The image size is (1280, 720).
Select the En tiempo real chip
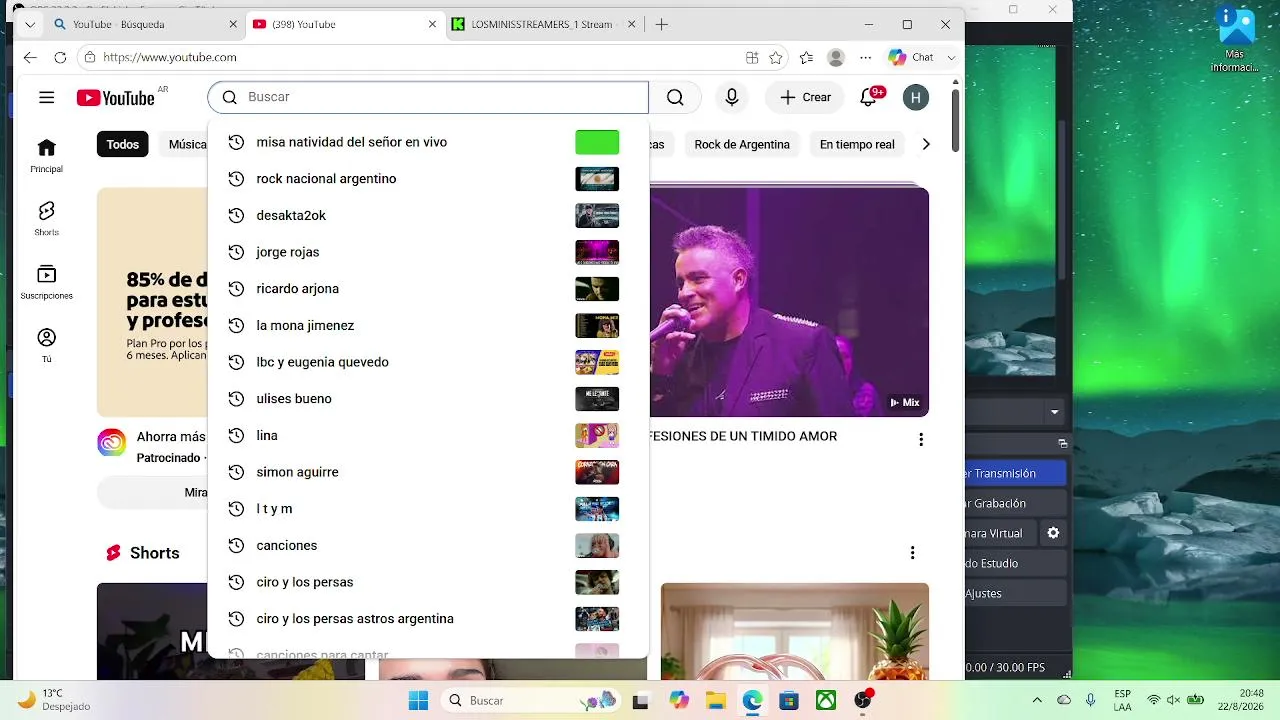pos(857,144)
